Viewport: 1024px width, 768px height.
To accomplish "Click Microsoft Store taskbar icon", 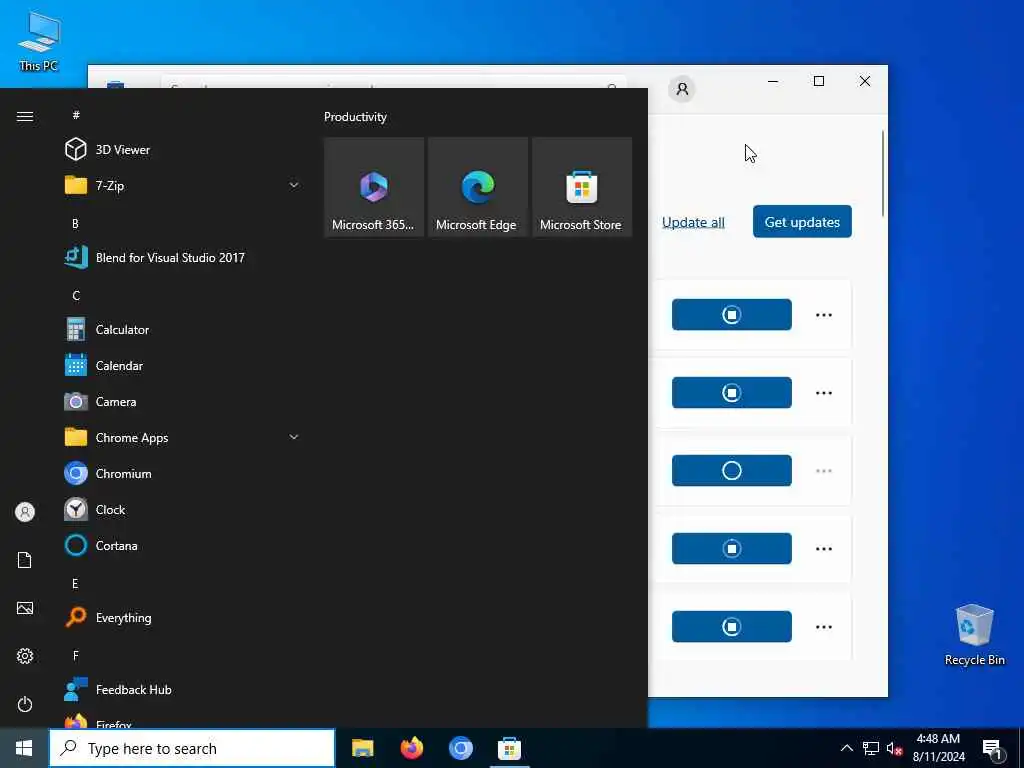I will point(509,748).
